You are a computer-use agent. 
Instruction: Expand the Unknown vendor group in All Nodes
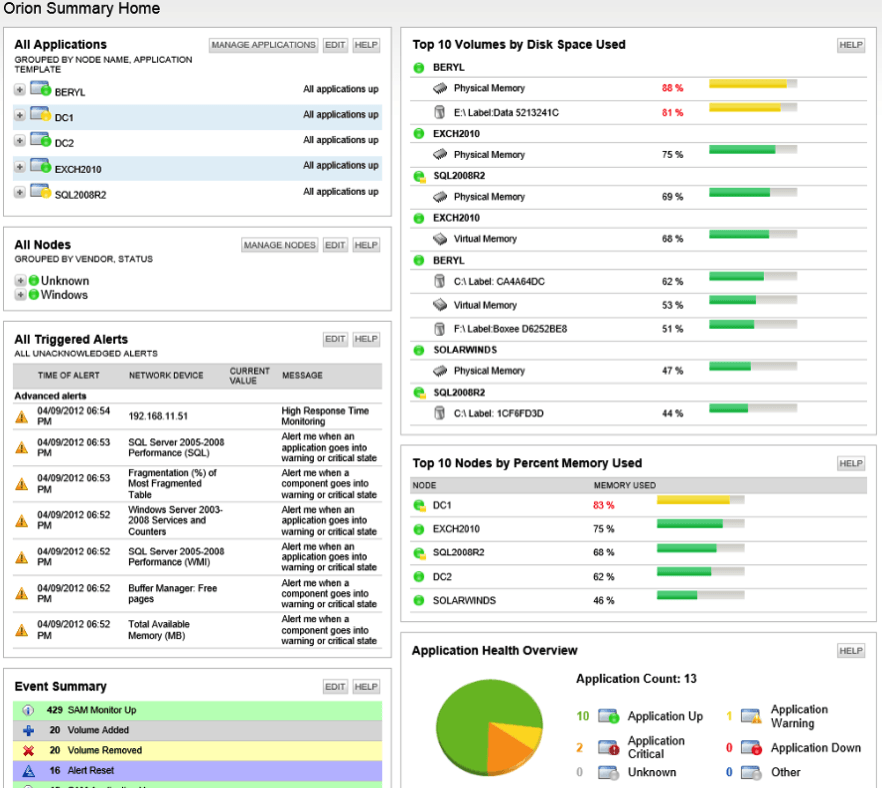click(20, 280)
